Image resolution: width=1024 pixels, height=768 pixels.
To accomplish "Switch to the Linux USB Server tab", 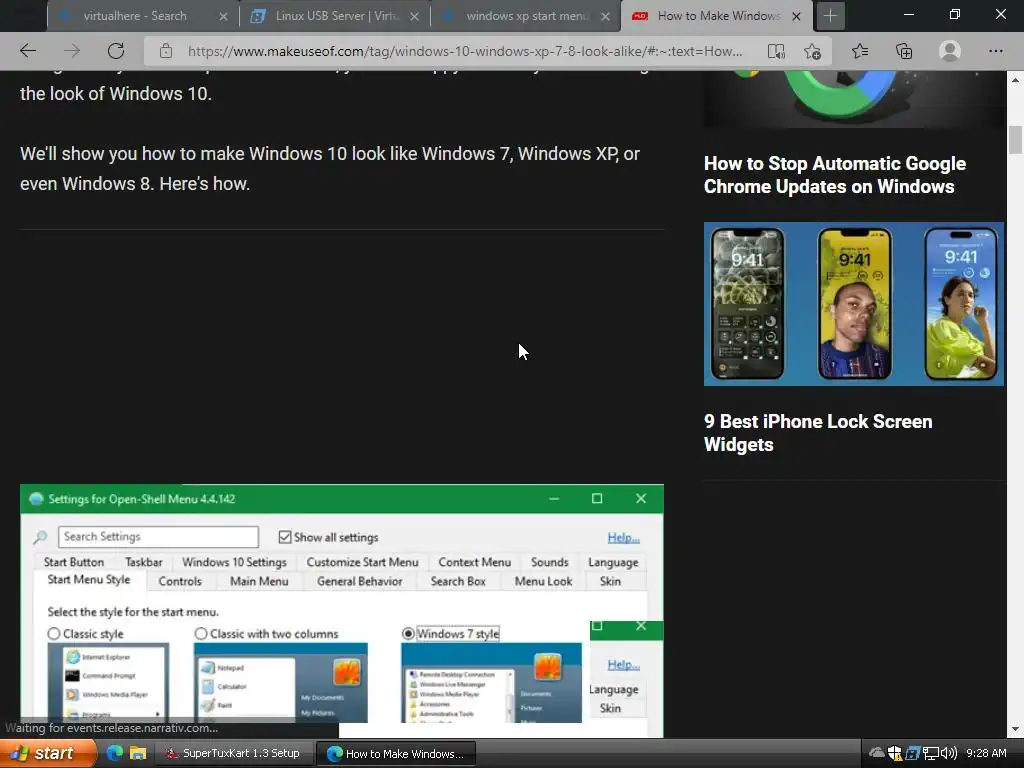I will pos(336,16).
